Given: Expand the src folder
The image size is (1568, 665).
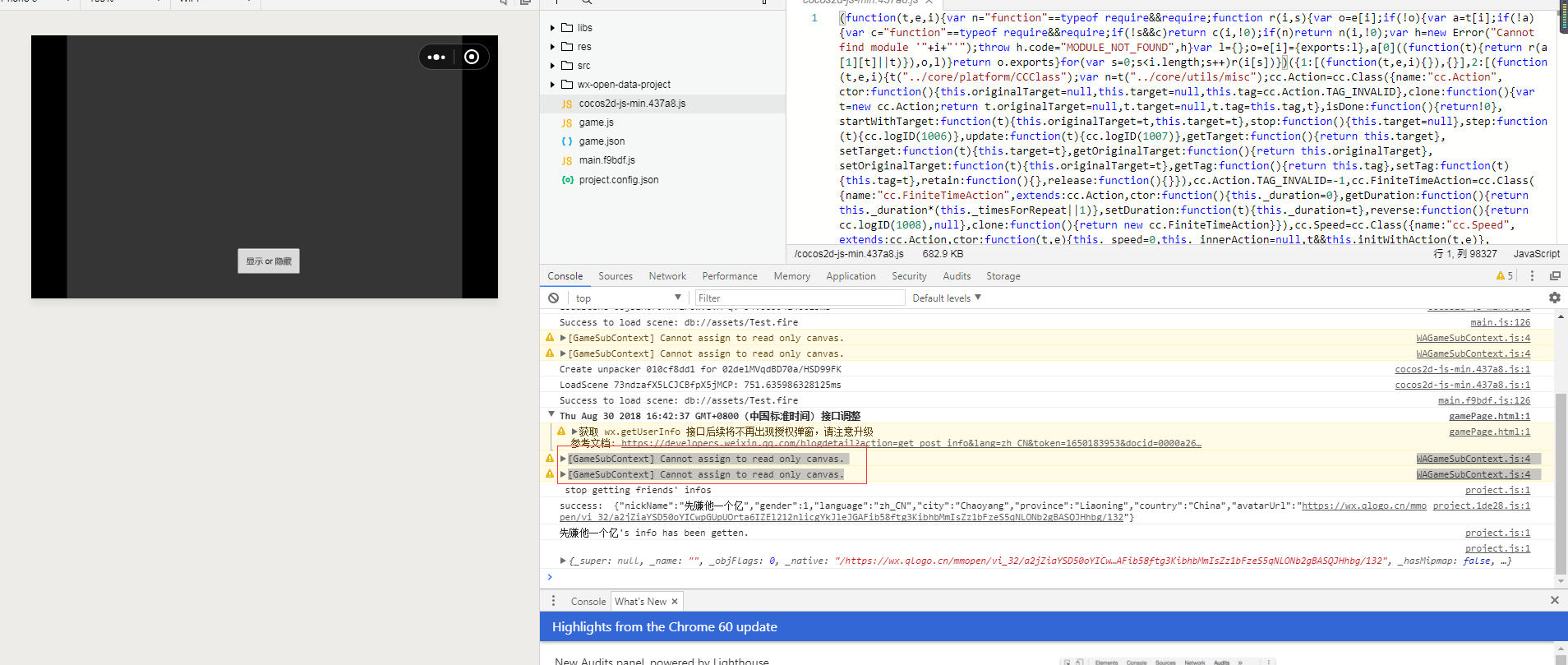Looking at the screenshot, I should click(x=553, y=66).
